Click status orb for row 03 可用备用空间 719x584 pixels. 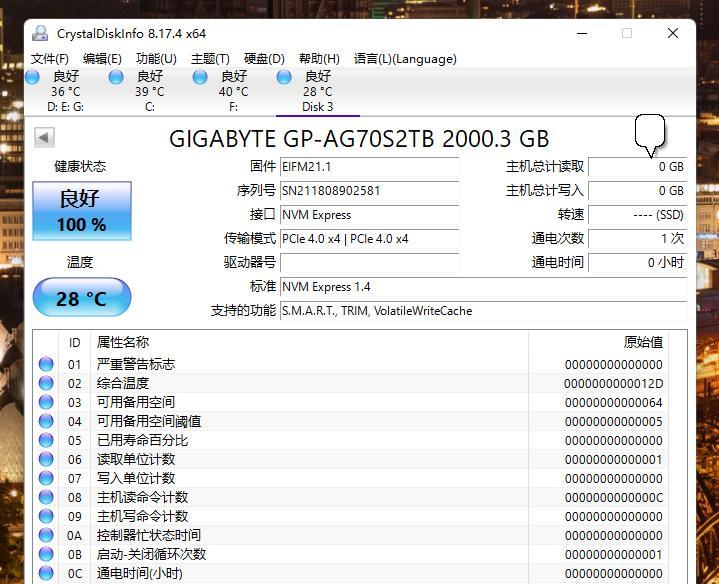(46, 402)
